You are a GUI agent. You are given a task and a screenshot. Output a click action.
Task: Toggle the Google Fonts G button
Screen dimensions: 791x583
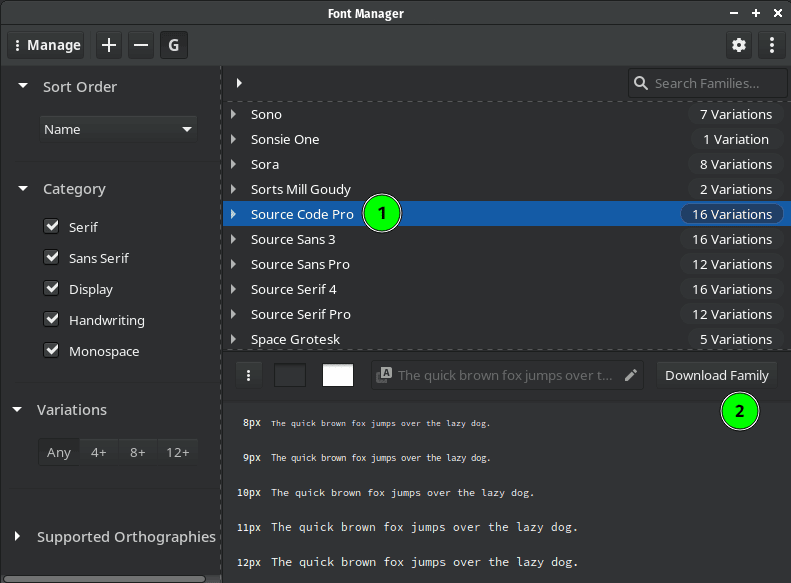[174, 45]
